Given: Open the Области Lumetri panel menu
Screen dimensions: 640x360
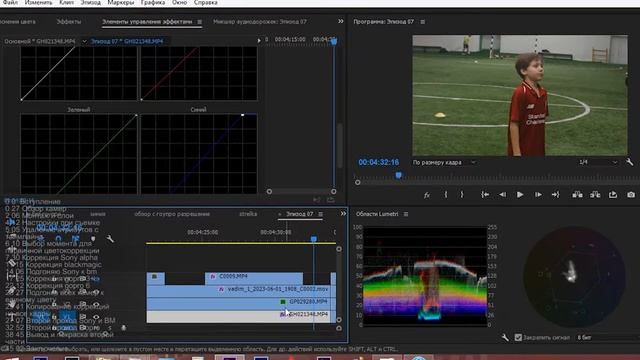Looking at the screenshot, I should (406, 214).
